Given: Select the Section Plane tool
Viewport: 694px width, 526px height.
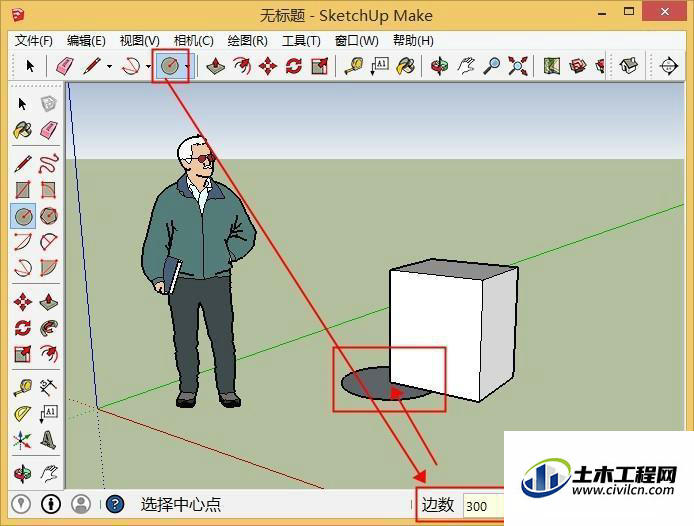Looking at the screenshot, I should pos(668,66).
